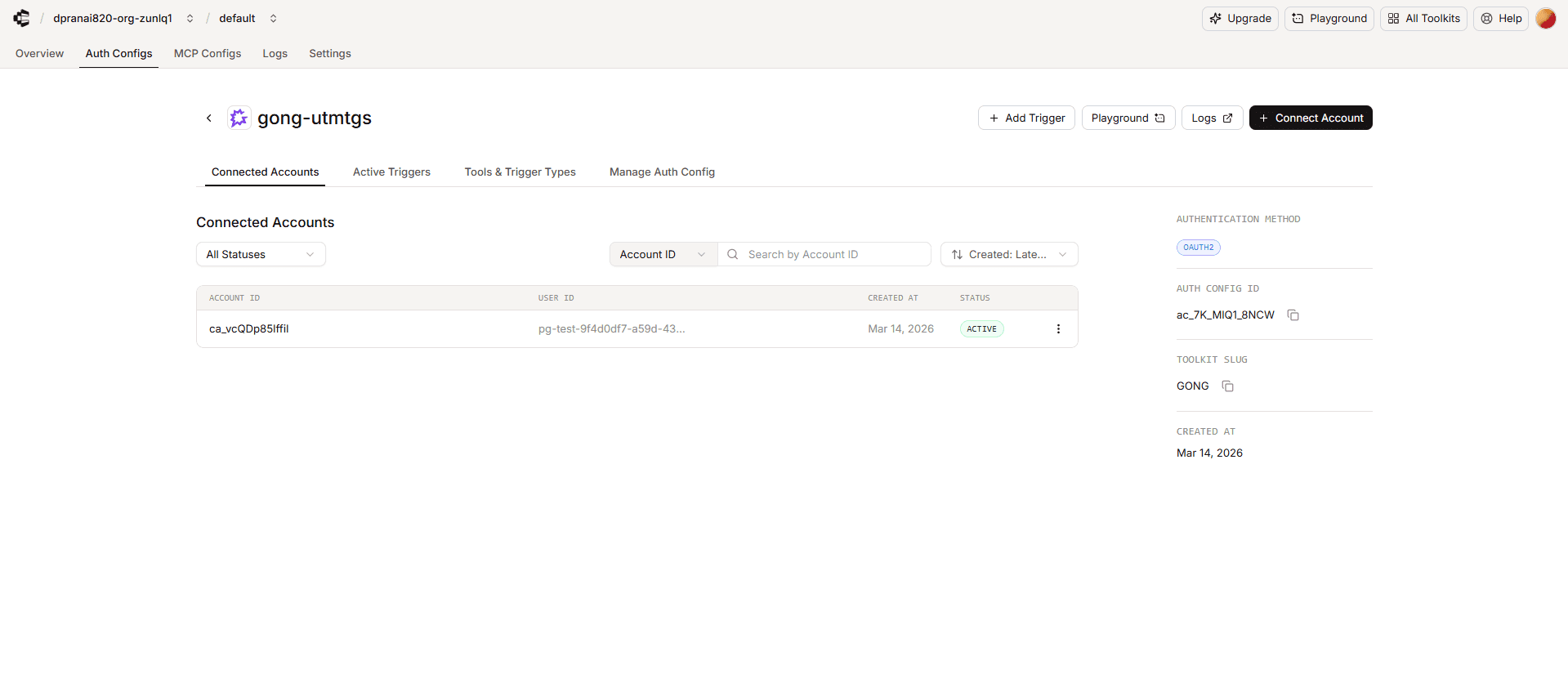Click the Add Trigger button

tap(1026, 118)
